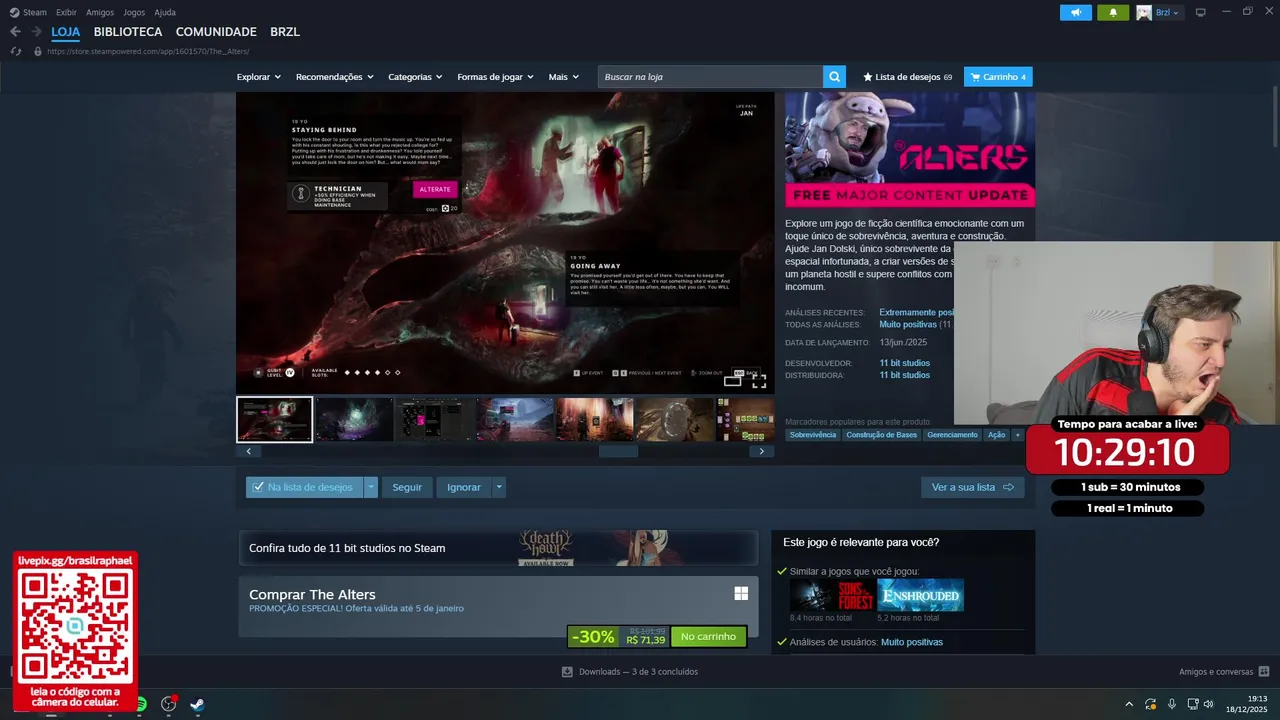Expand more popular tags plus button
This screenshot has width=1280, height=720.
point(1018,435)
